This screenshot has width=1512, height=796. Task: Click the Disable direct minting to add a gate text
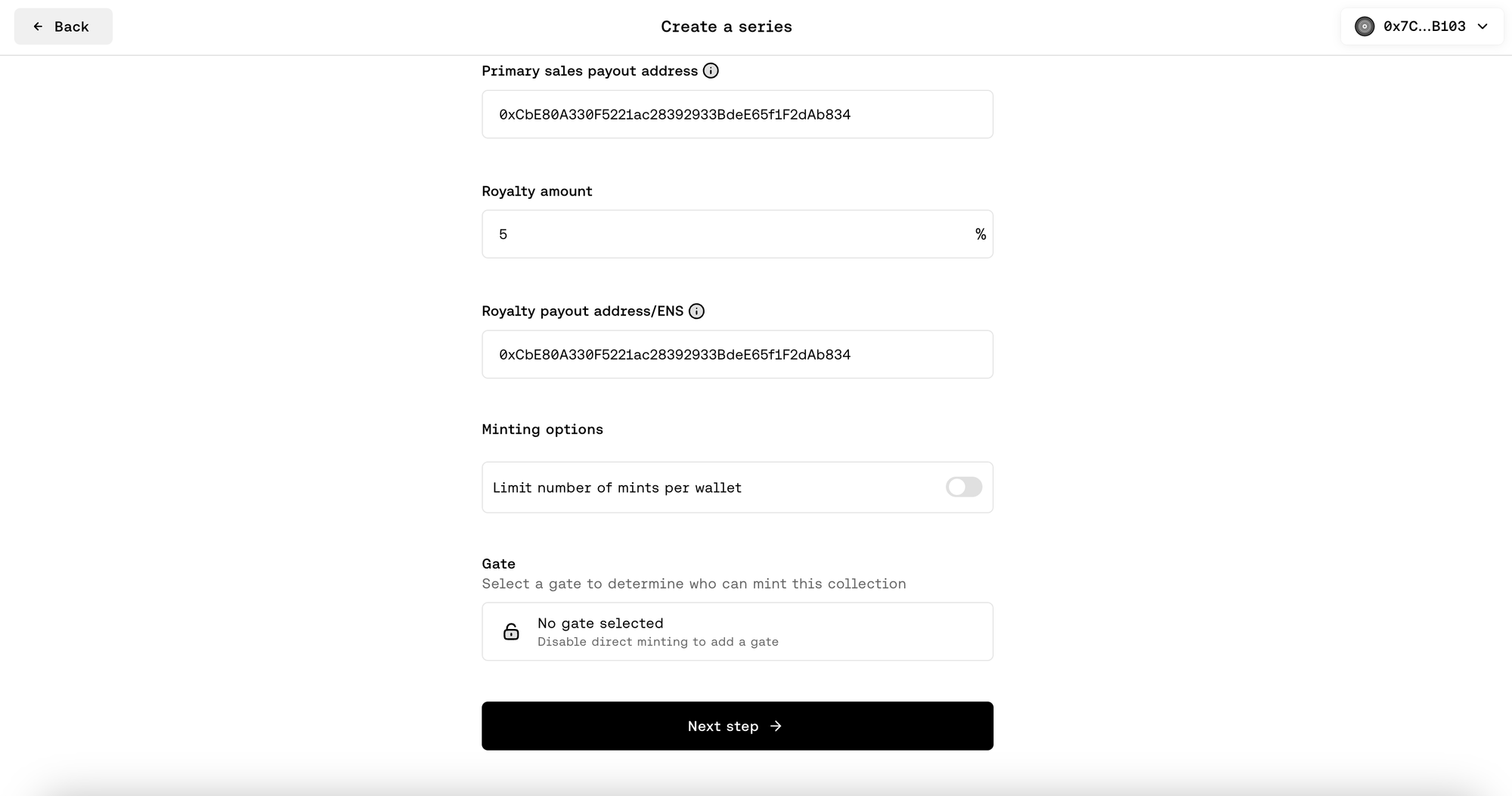[658, 642]
